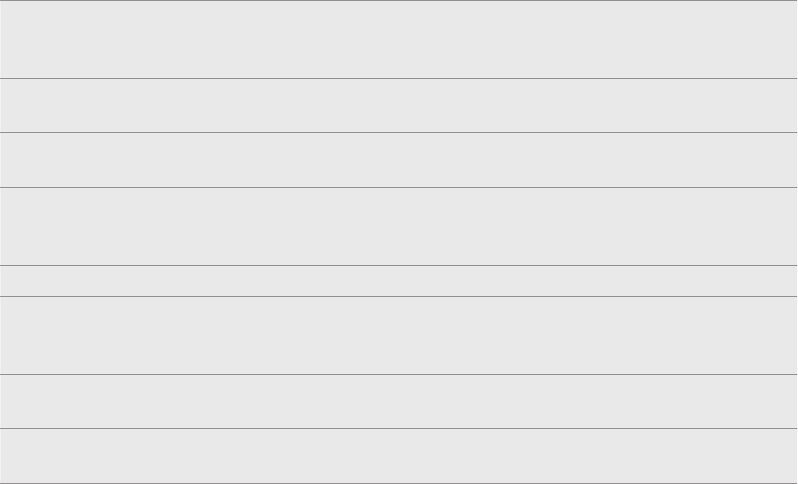Click the third blank row
The width and height of the screenshot is (798, 484).
pos(399,160)
